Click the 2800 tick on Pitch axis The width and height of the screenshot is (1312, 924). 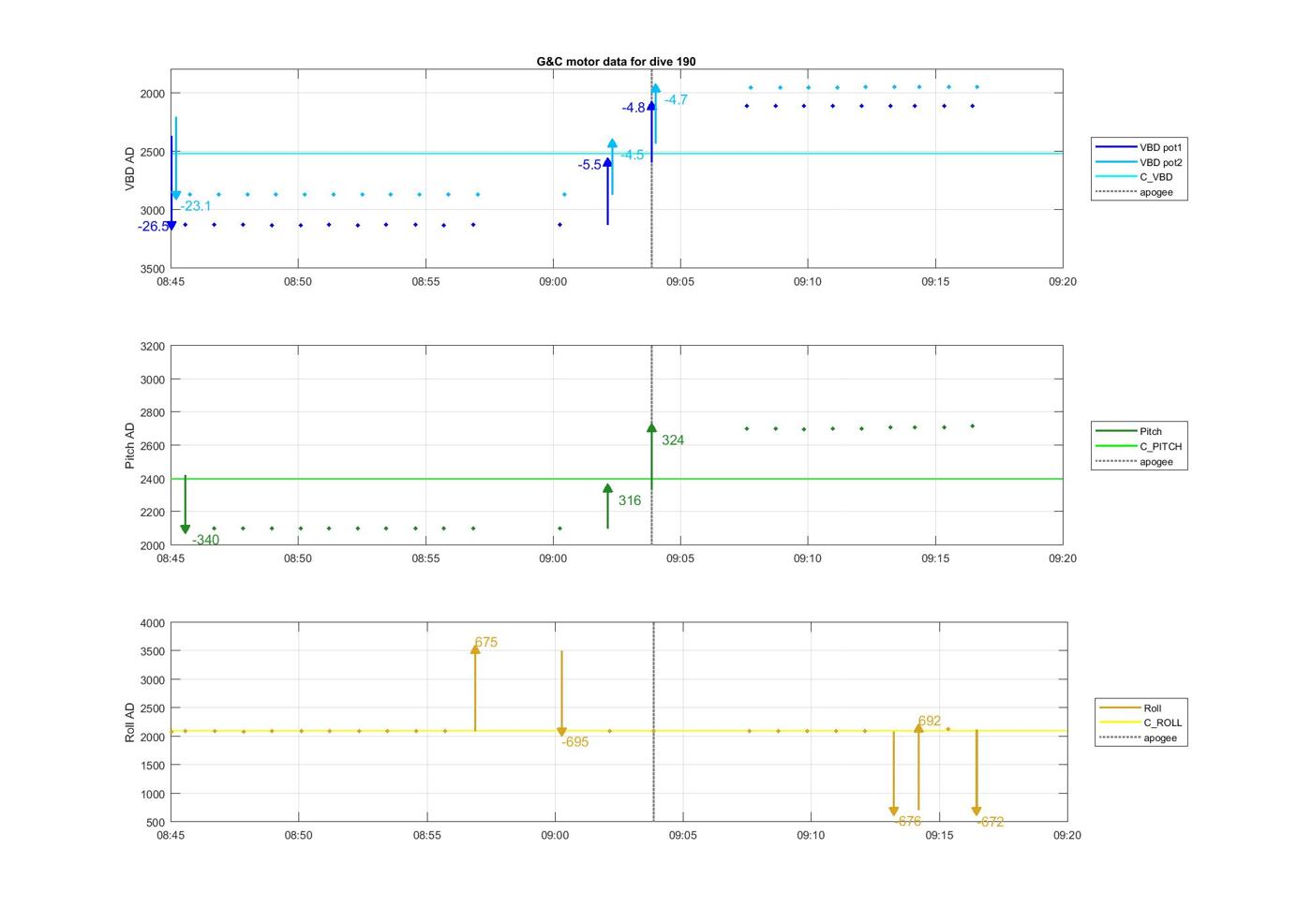[x=153, y=413]
